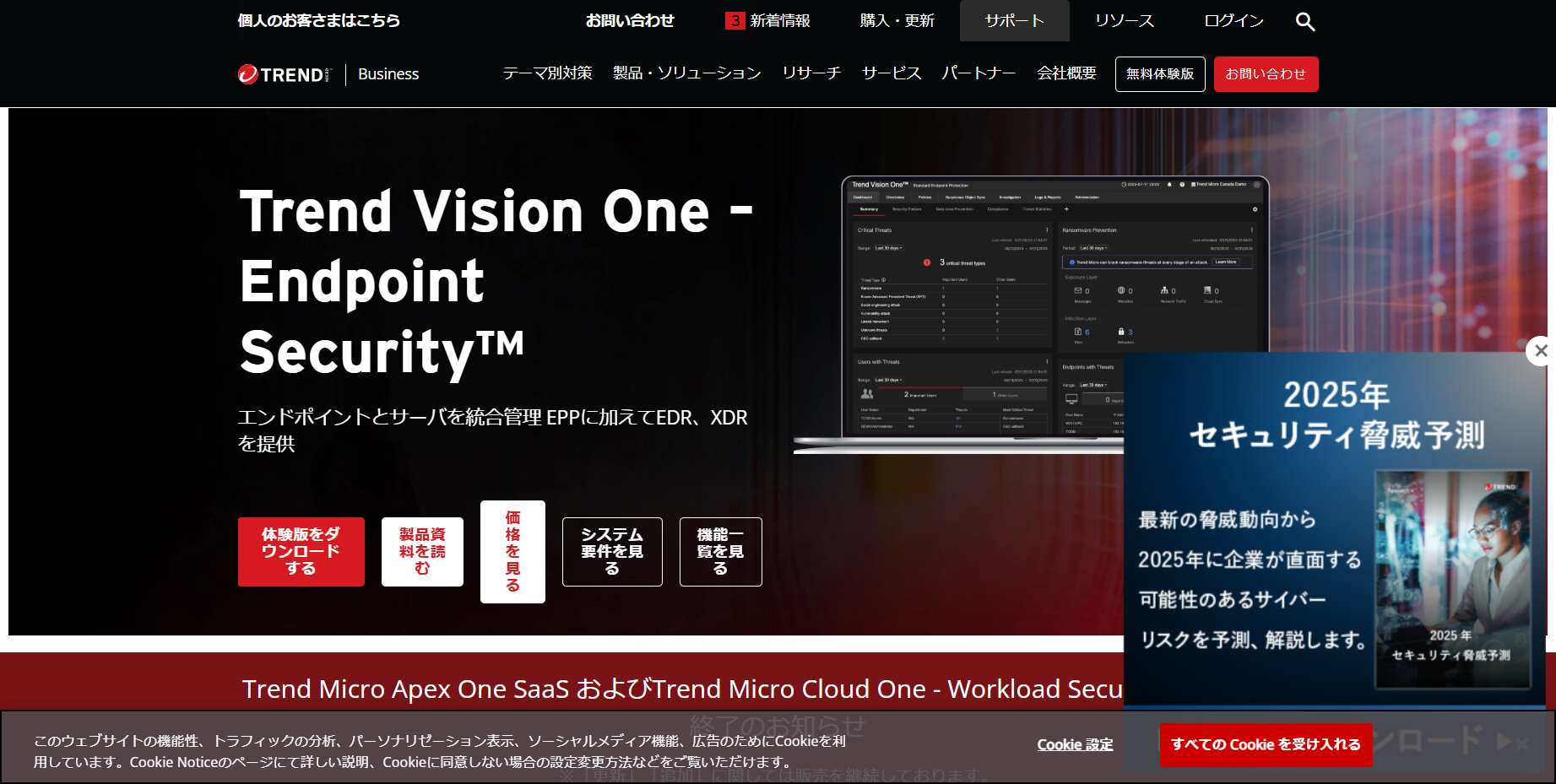Click 機能一覧を見る button

tap(721, 552)
